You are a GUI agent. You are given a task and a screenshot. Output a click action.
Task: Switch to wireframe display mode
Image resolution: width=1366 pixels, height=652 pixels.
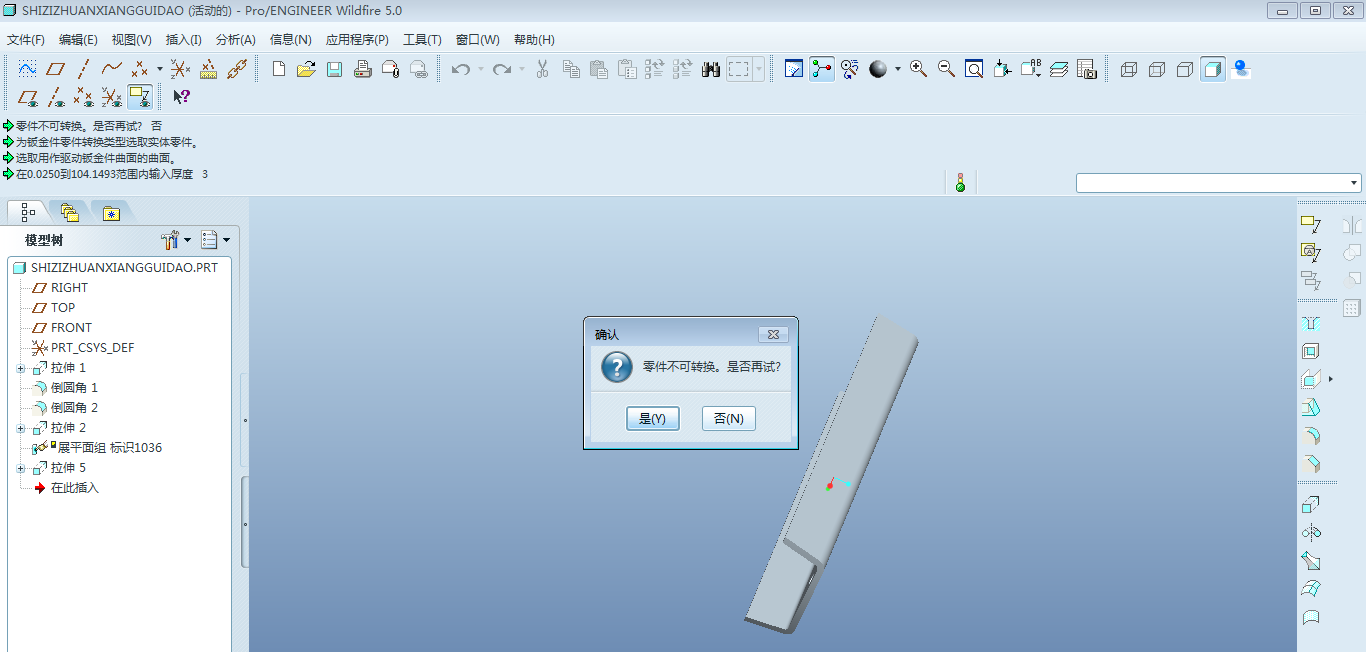pos(1129,69)
